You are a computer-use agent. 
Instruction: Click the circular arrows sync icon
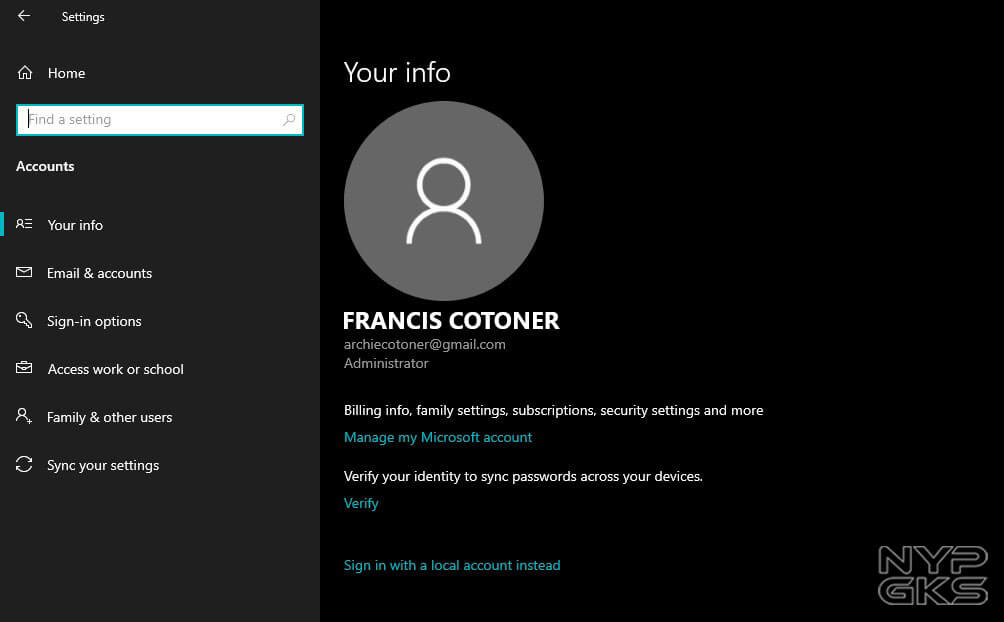pos(25,465)
